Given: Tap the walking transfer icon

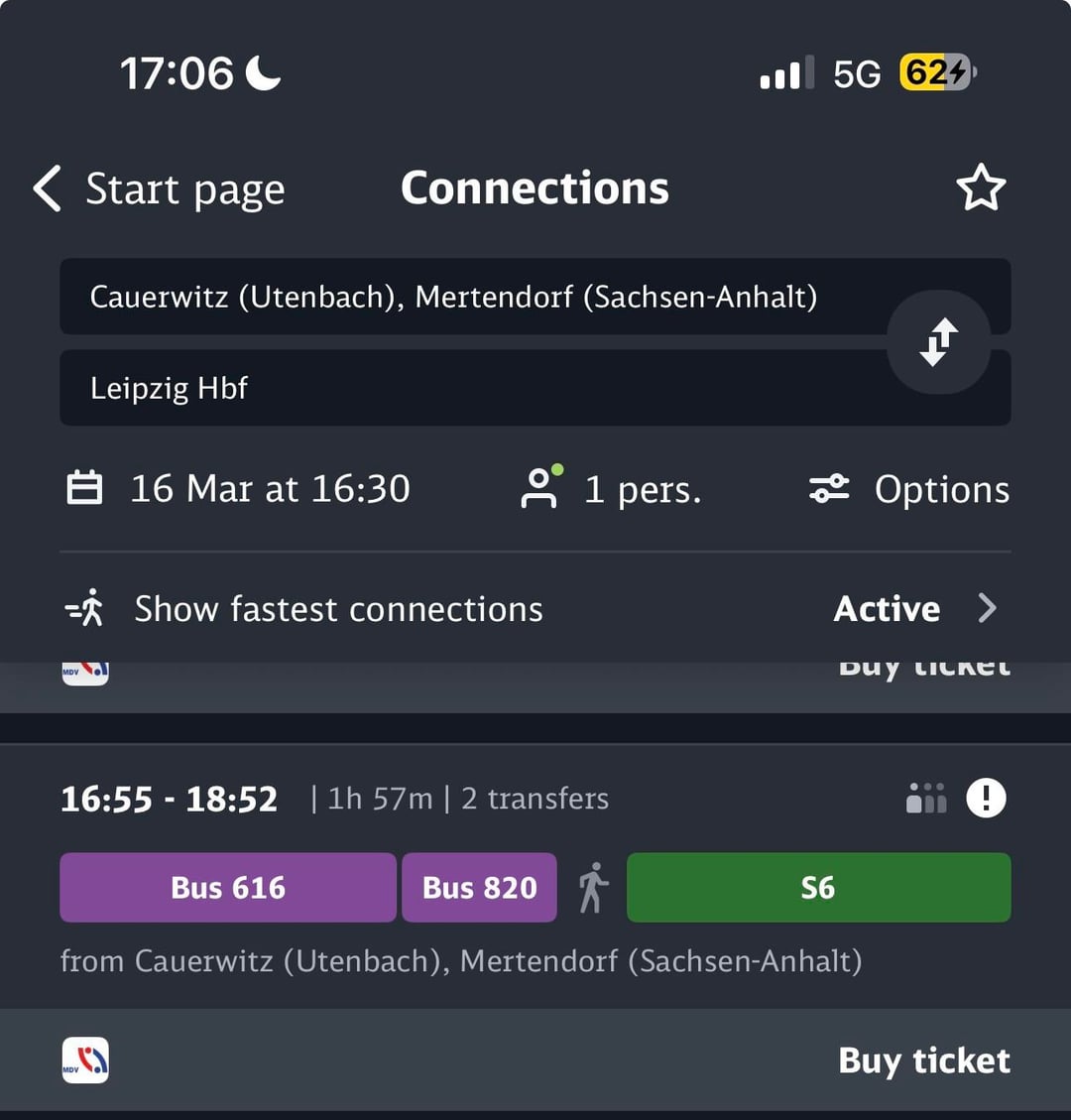Looking at the screenshot, I should click(x=592, y=888).
